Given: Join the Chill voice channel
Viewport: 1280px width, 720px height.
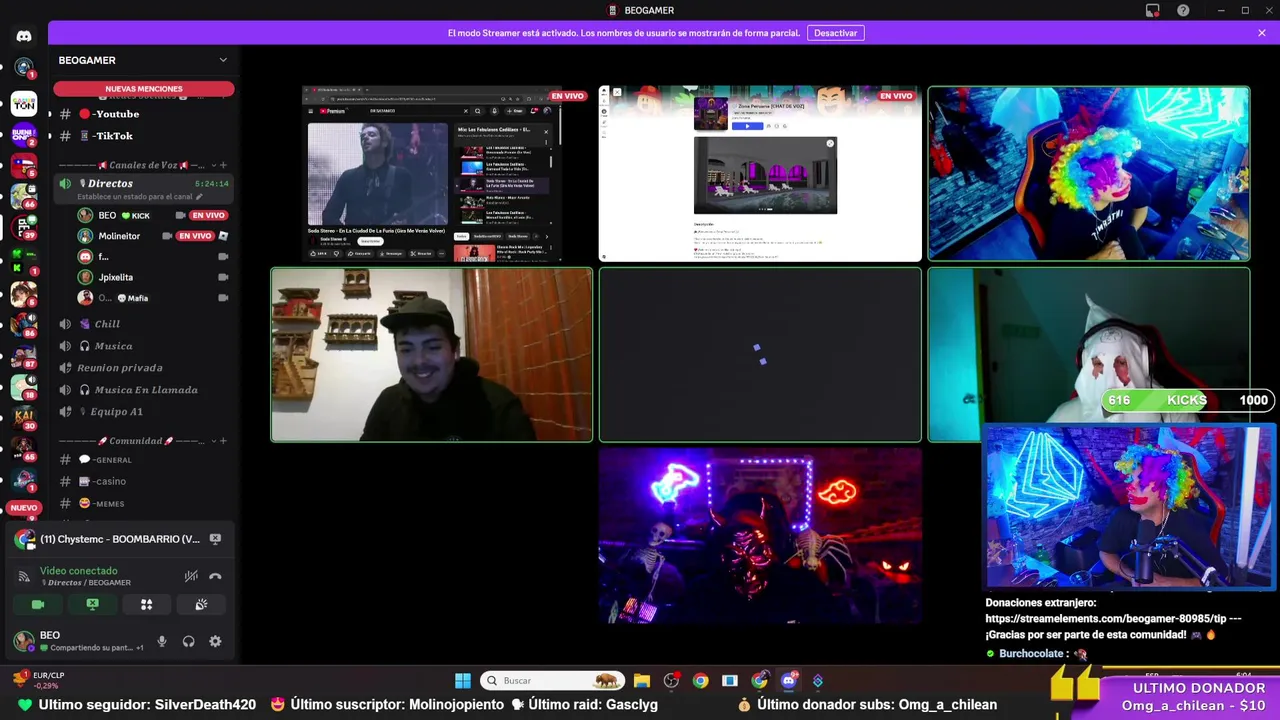Looking at the screenshot, I should [143, 324].
